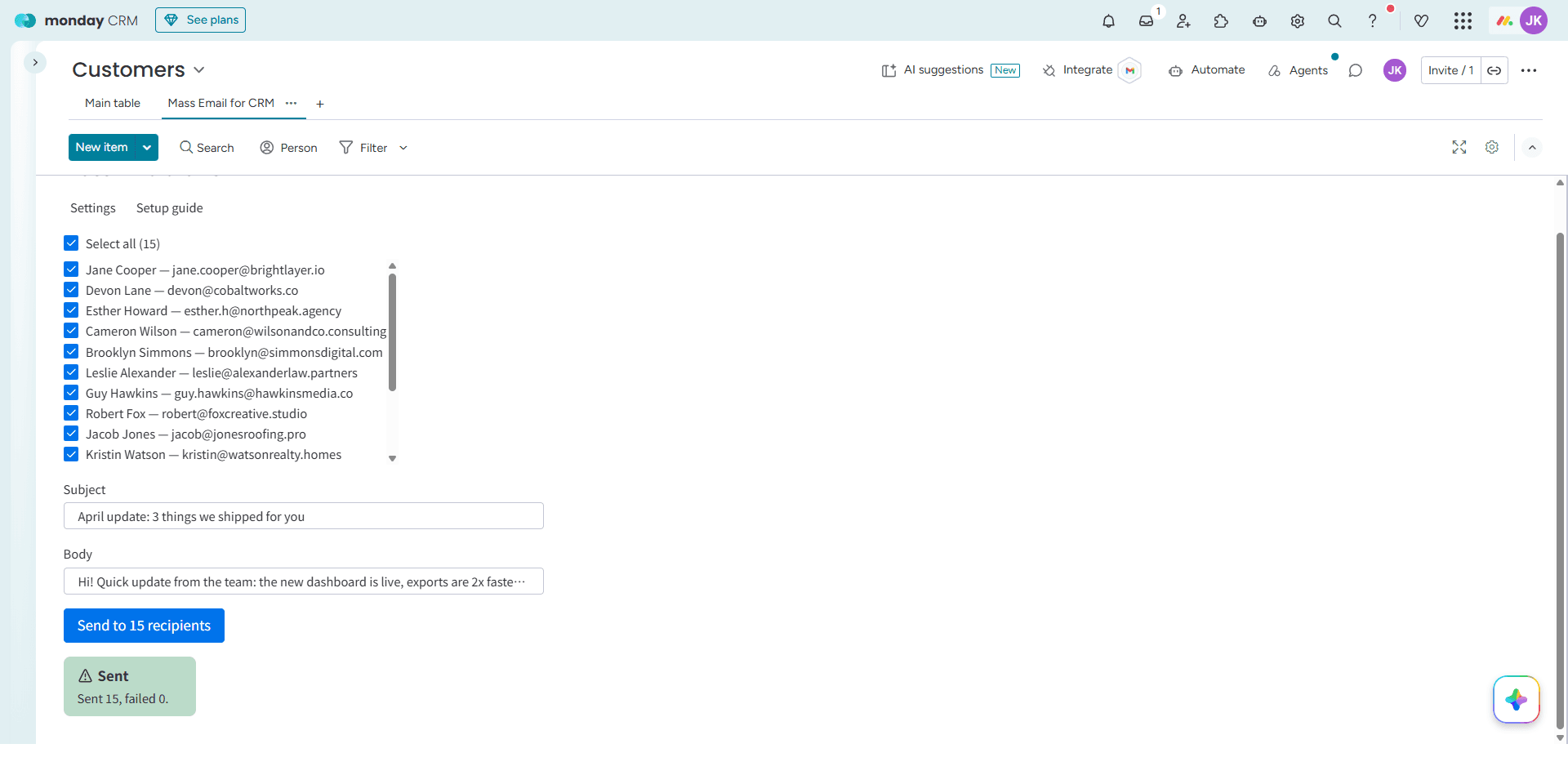Click the JK board member avatar

pos(1395,70)
